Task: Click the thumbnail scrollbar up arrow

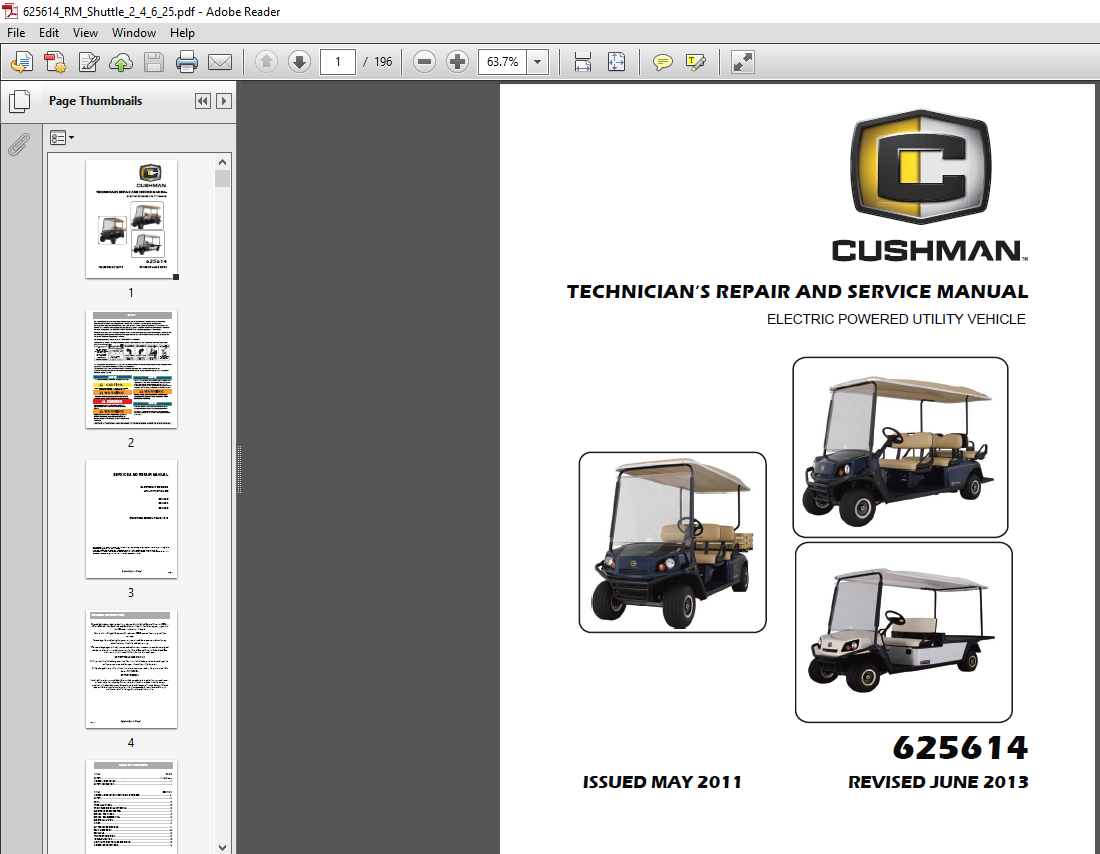Action: [222, 162]
